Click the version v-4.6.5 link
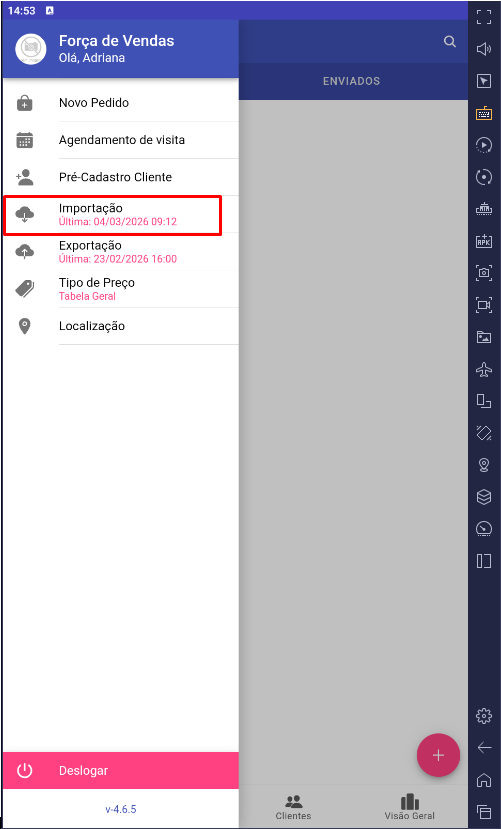The width and height of the screenshot is (501, 829). tap(121, 809)
